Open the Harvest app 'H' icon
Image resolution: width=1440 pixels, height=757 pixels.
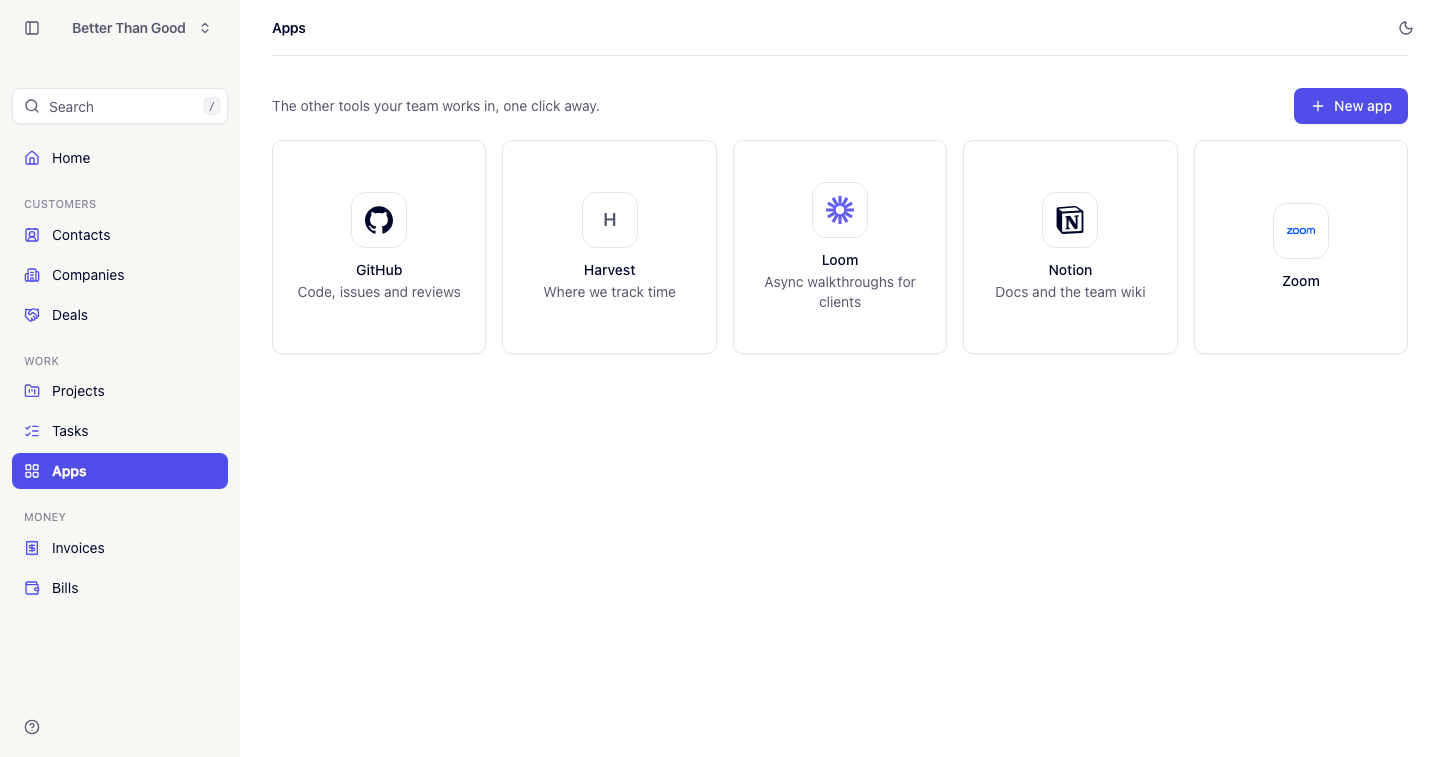(610, 220)
